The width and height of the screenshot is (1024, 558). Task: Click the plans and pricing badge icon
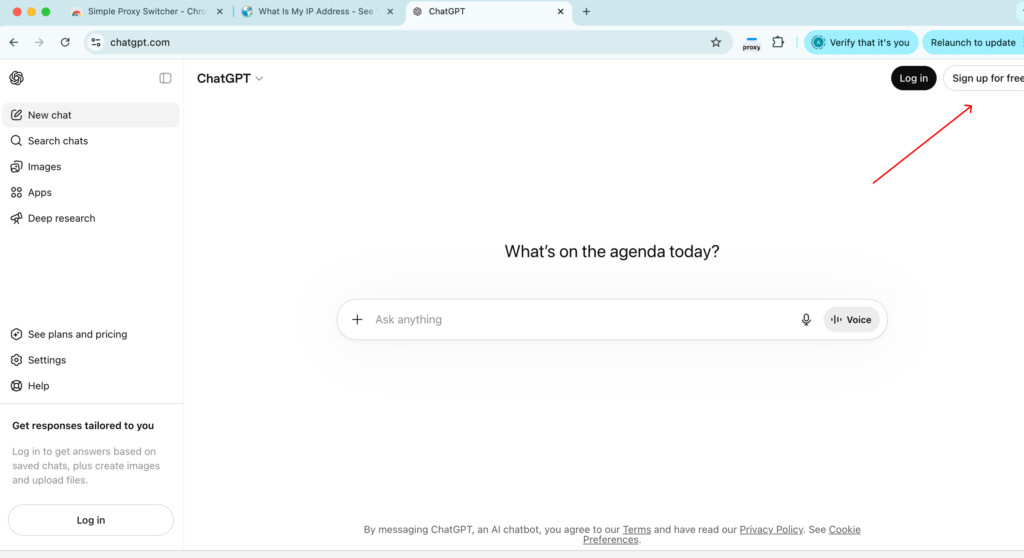(x=16, y=334)
